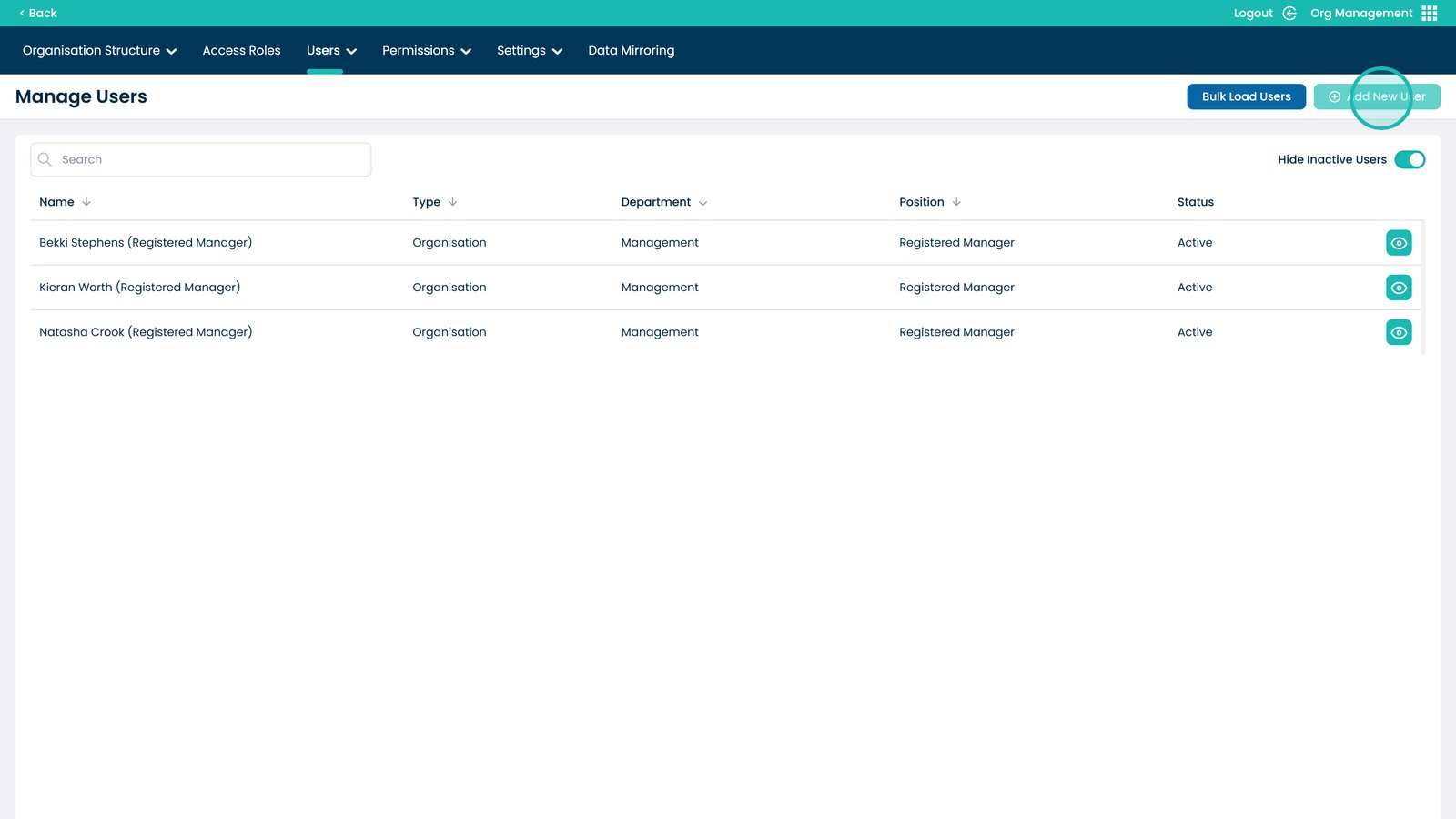Sort by Name using arrow icon
This screenshot has height=819, width=1456.
86,202
